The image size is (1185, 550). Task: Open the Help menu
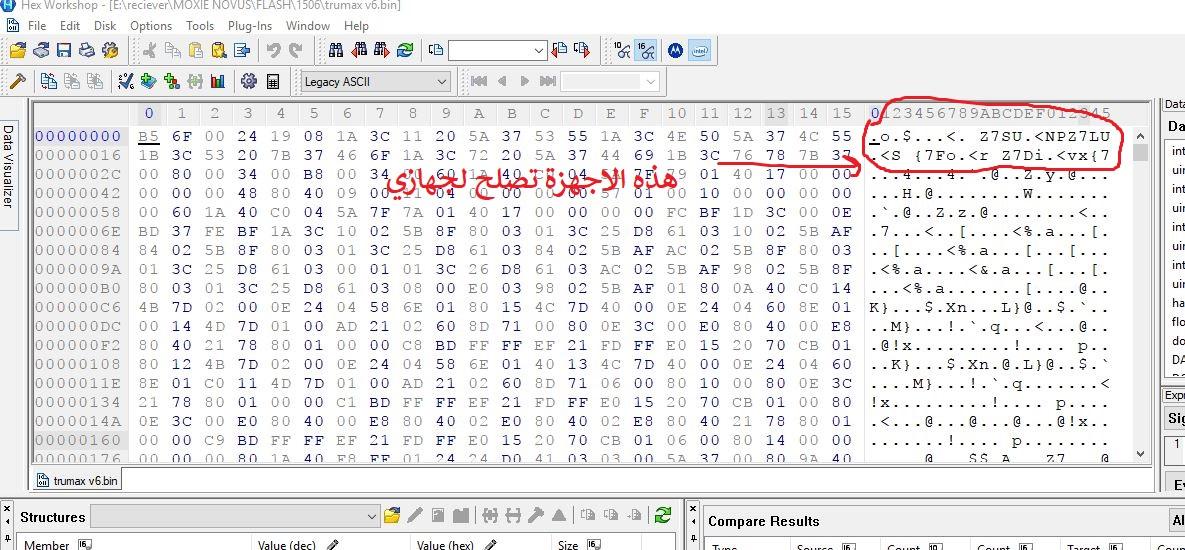(356, 25)
